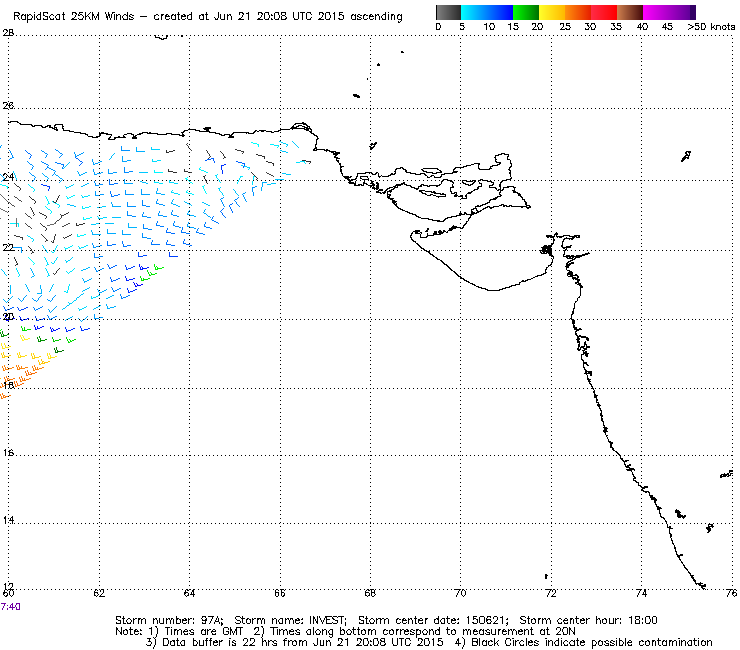Click the "RapidScat 25KM Winds" title text

coord(74,16)
